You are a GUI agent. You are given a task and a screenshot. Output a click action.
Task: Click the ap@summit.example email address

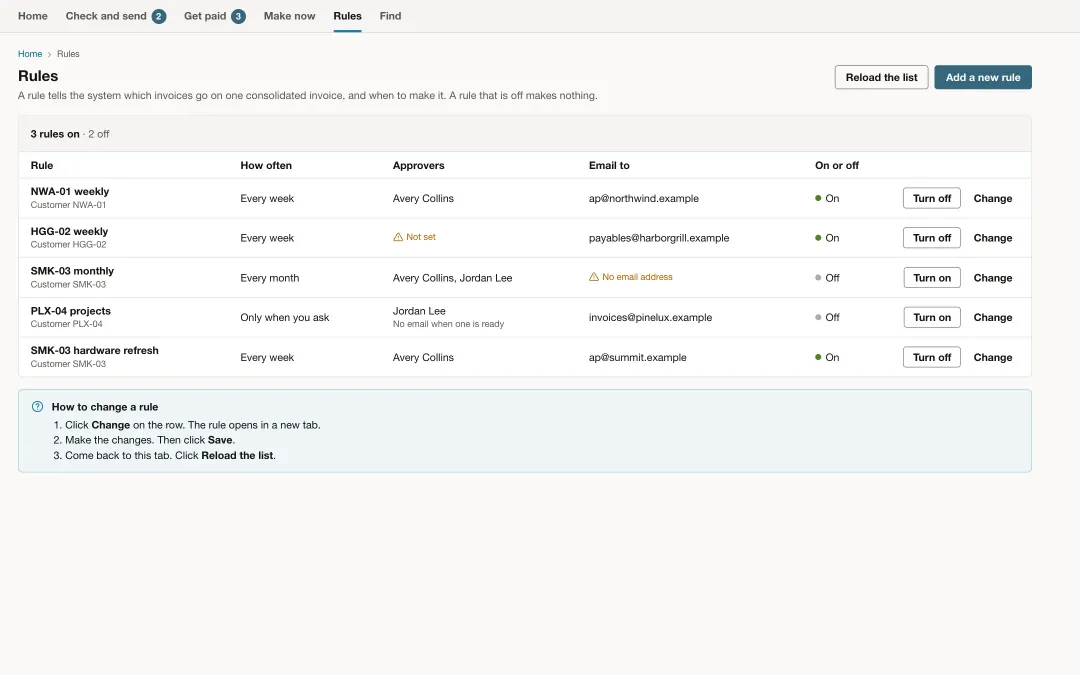click(x=637, y=357)
